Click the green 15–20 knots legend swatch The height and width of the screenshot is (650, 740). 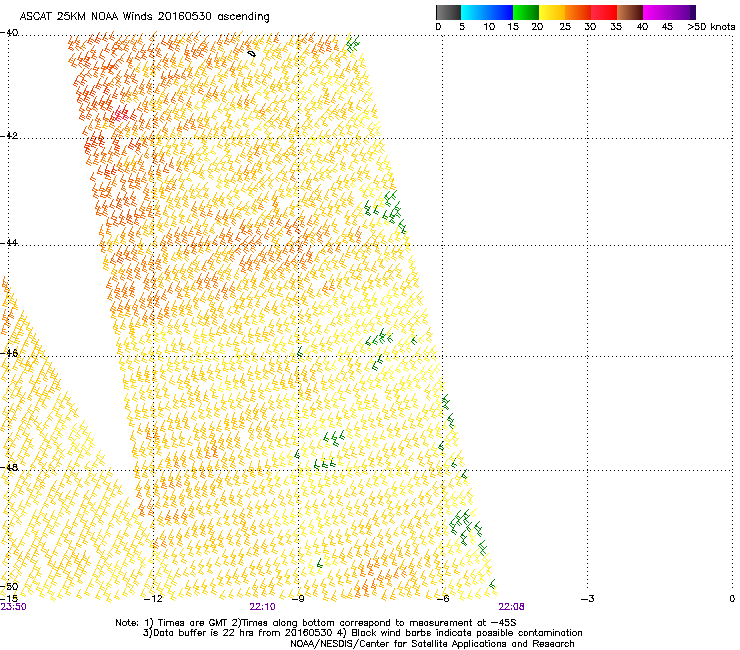point(526,12)
